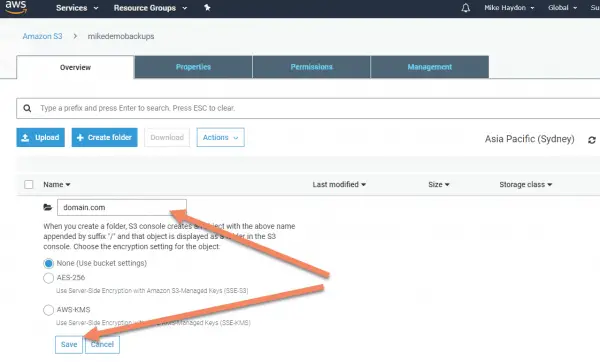Select AWS-KMS encryption option
Viewport: 600px width, 362px height.
point(48,310)
